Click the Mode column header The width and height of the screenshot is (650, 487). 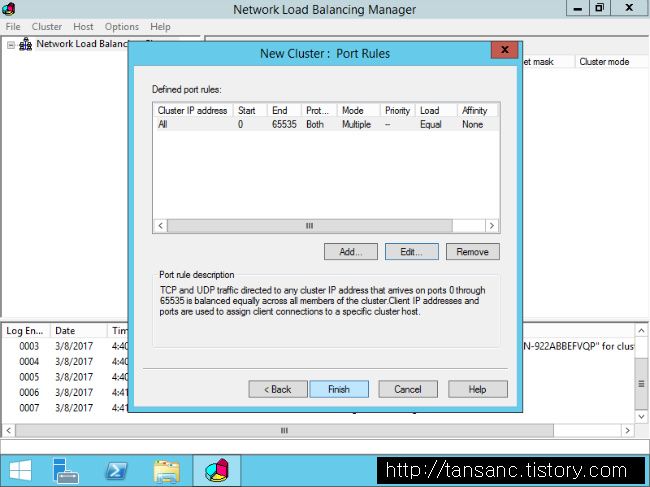click(358, 110)
